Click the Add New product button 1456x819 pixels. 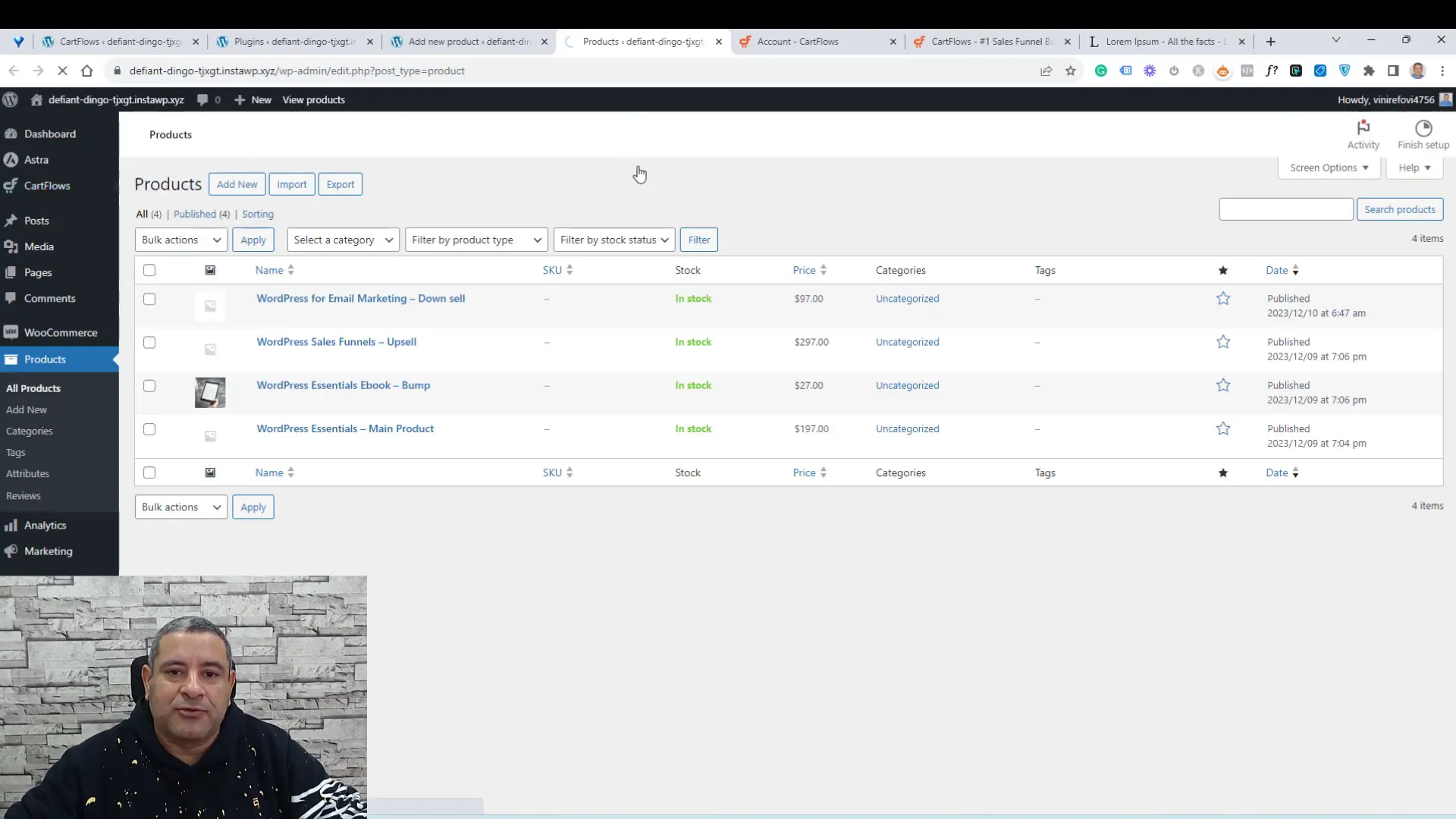pos(237,184)
